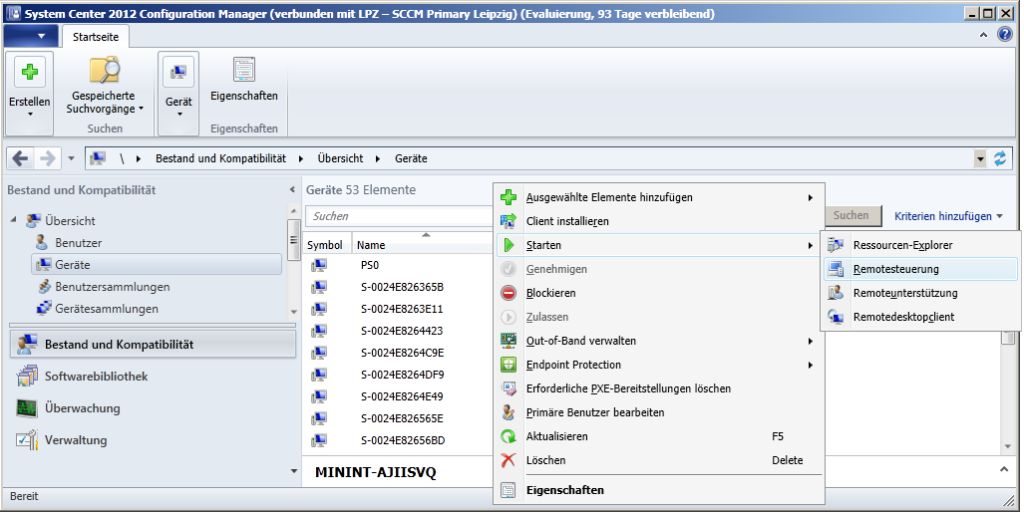
Task: Select Remotesteuerung in the submenu
Action: (895, 269)
